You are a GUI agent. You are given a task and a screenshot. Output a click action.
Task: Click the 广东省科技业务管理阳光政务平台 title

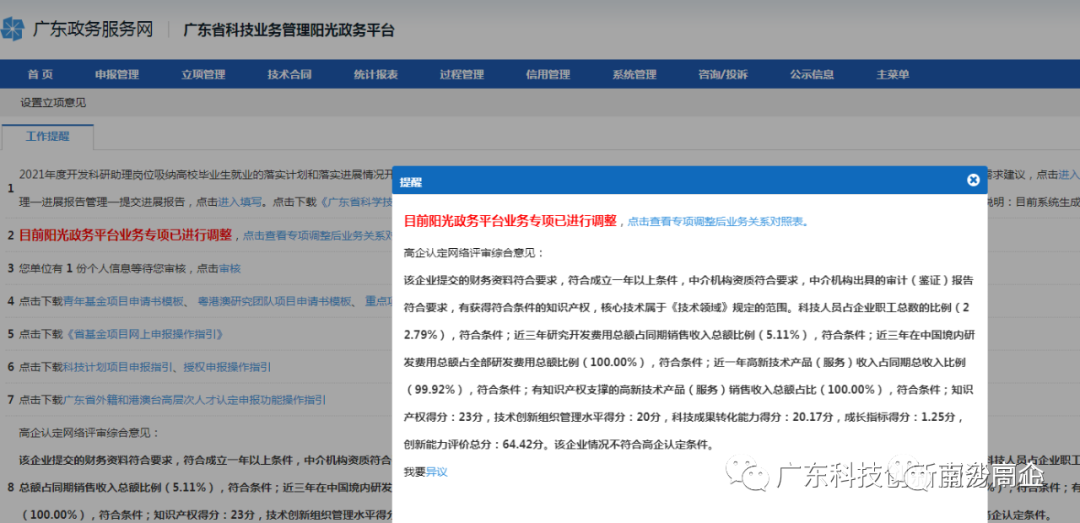coord(289,30)
